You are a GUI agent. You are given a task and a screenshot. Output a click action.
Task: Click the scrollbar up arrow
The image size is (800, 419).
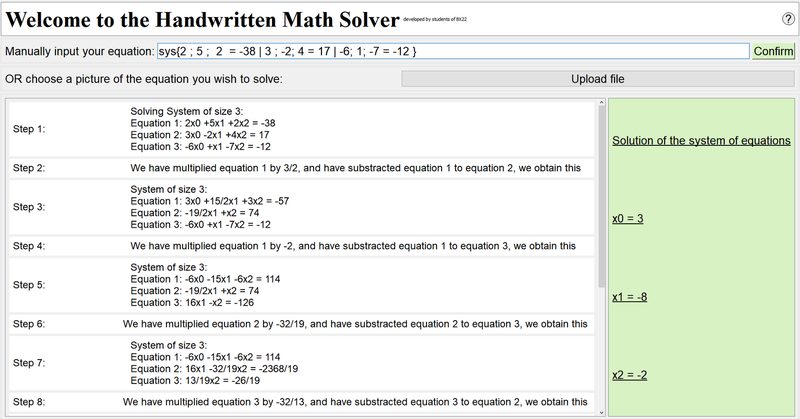(x=602, y=103)
